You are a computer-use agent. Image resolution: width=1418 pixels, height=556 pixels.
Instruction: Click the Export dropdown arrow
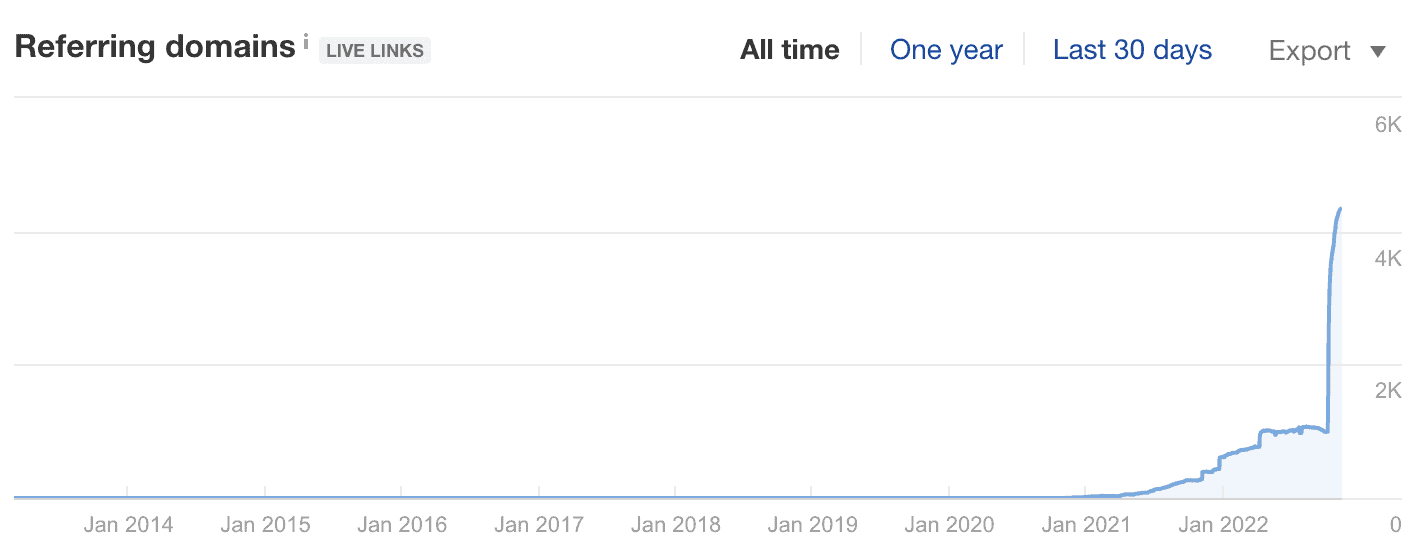click(1378, 52)
